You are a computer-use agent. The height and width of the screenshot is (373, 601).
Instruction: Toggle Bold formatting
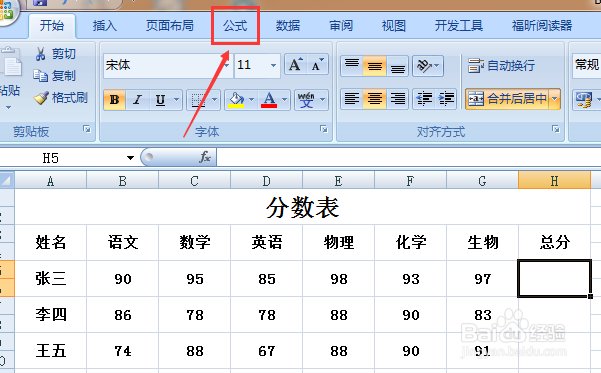coord(114,100)
